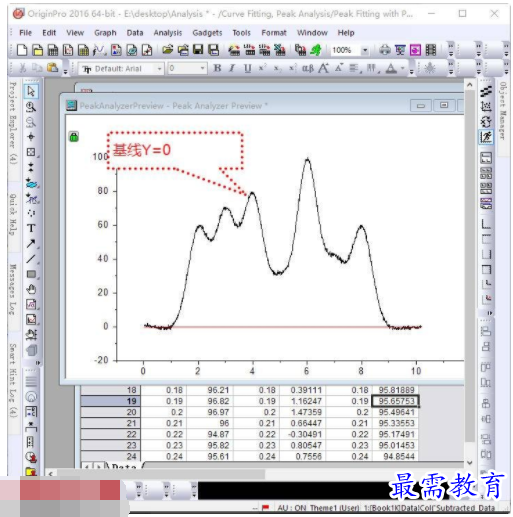Click the Rescale axes icon in the right toolbar
The height and width of the screenshot is (517, 513).
[486, 107]
